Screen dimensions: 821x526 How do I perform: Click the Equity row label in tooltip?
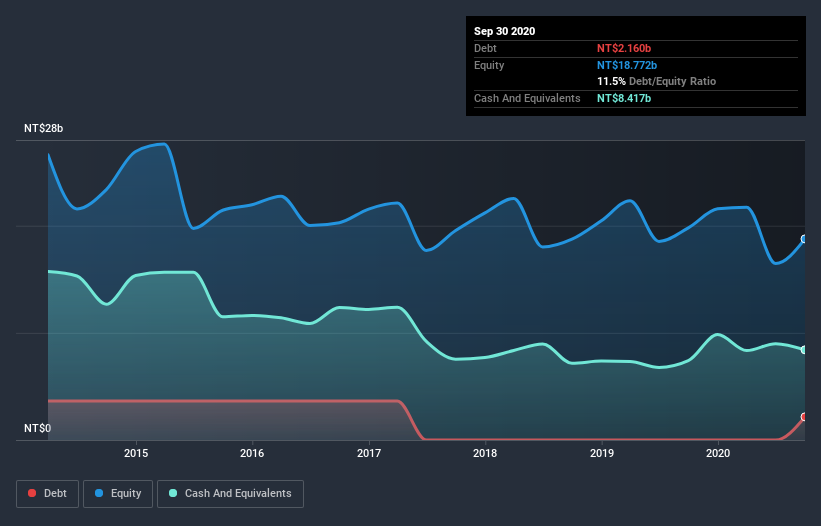(489, 65)
